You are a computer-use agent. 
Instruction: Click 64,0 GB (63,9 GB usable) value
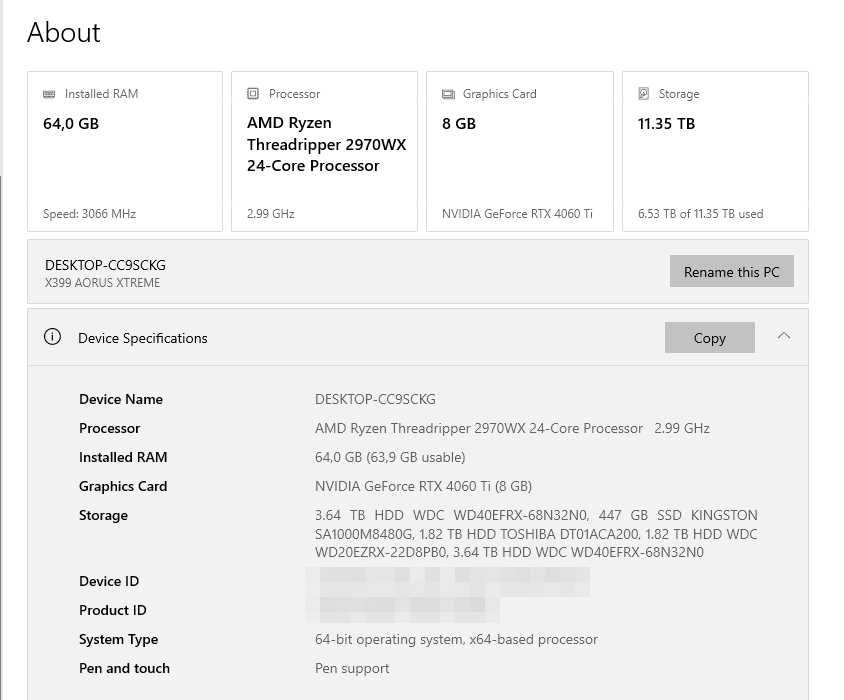pos(390,457)
